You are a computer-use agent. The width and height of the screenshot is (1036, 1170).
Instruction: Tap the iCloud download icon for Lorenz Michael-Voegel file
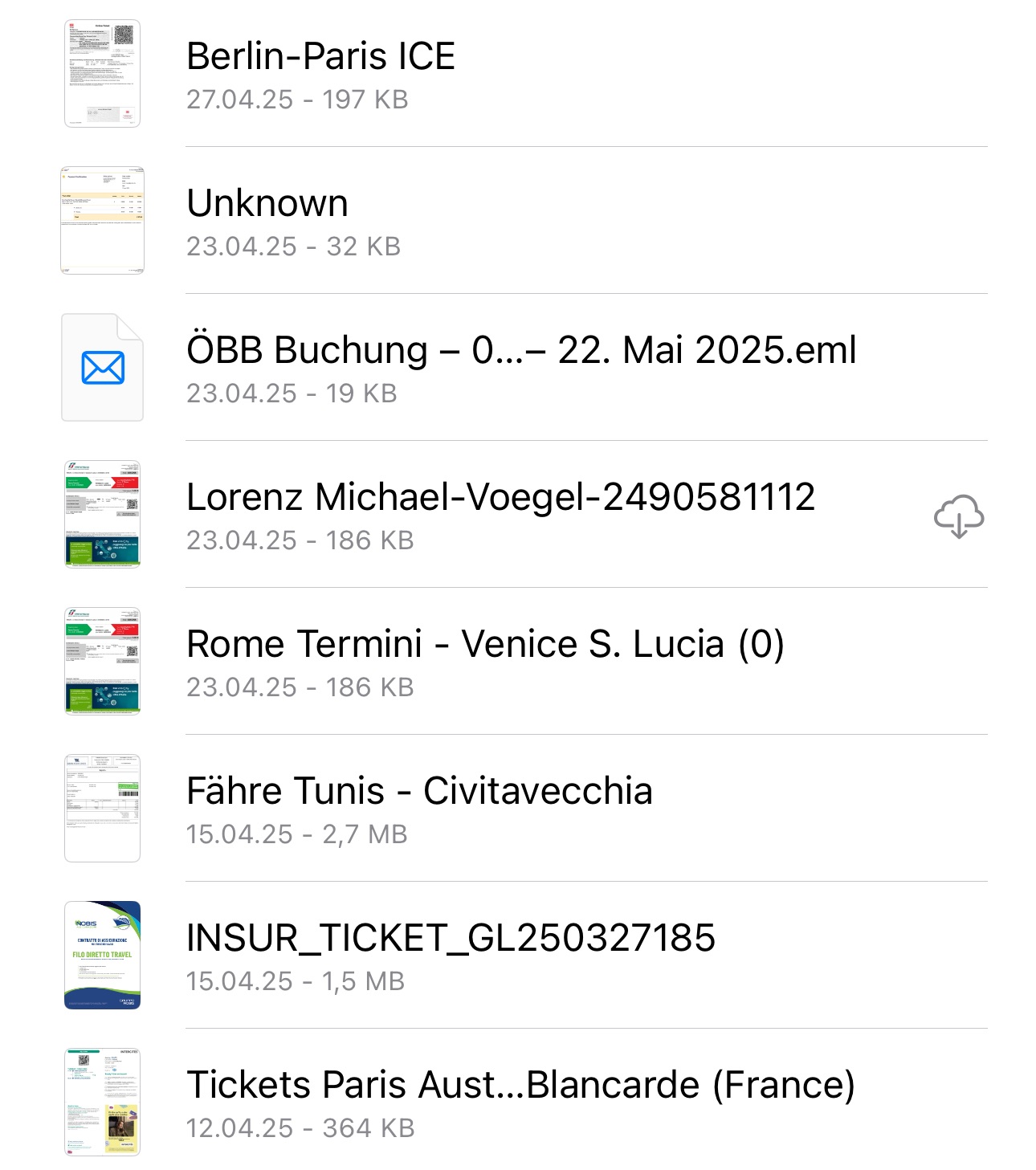point(959,516)
